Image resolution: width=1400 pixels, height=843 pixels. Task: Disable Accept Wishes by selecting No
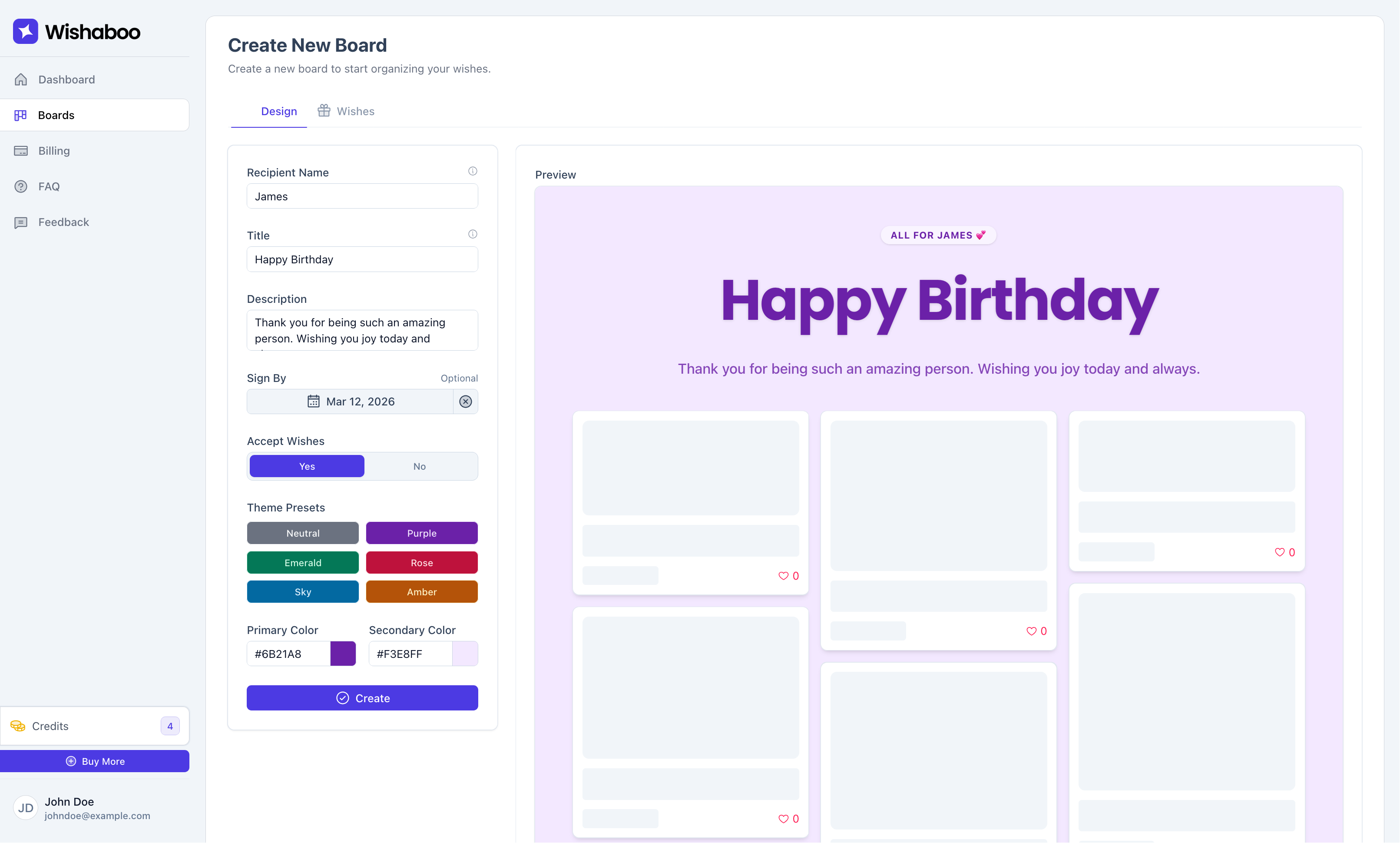420,466
